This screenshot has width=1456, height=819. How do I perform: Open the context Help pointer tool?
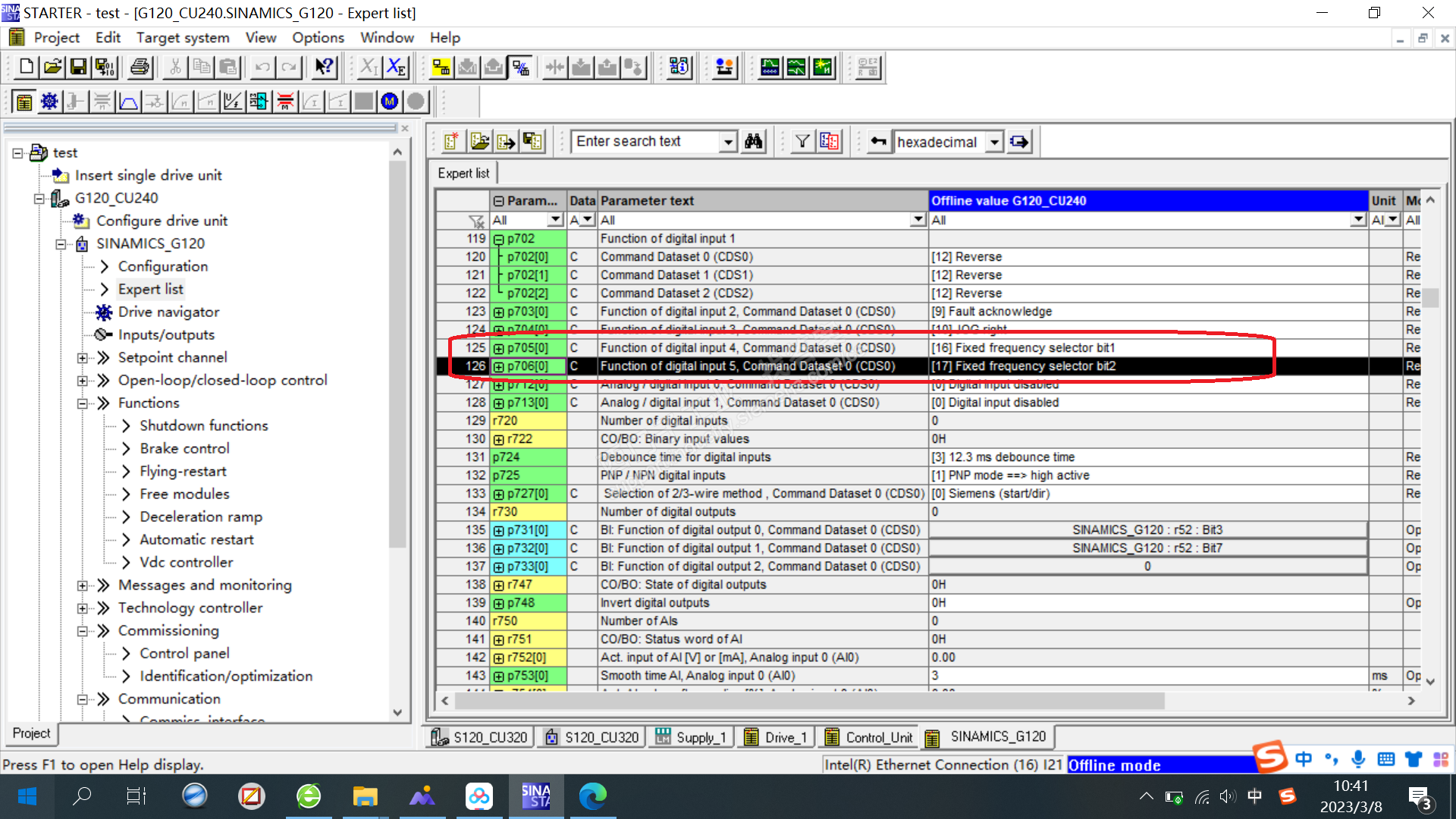click(324, 67)
